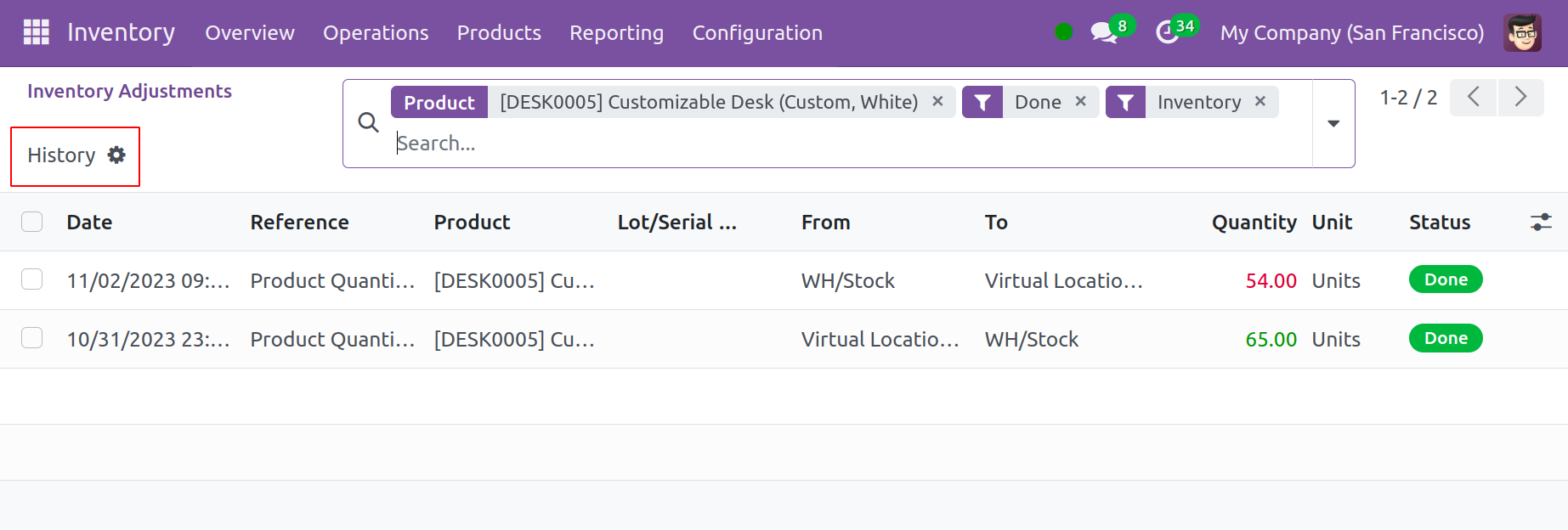Expand the search options dropdown arrow
The image size is (1568, 530).
pos(1333,124)
